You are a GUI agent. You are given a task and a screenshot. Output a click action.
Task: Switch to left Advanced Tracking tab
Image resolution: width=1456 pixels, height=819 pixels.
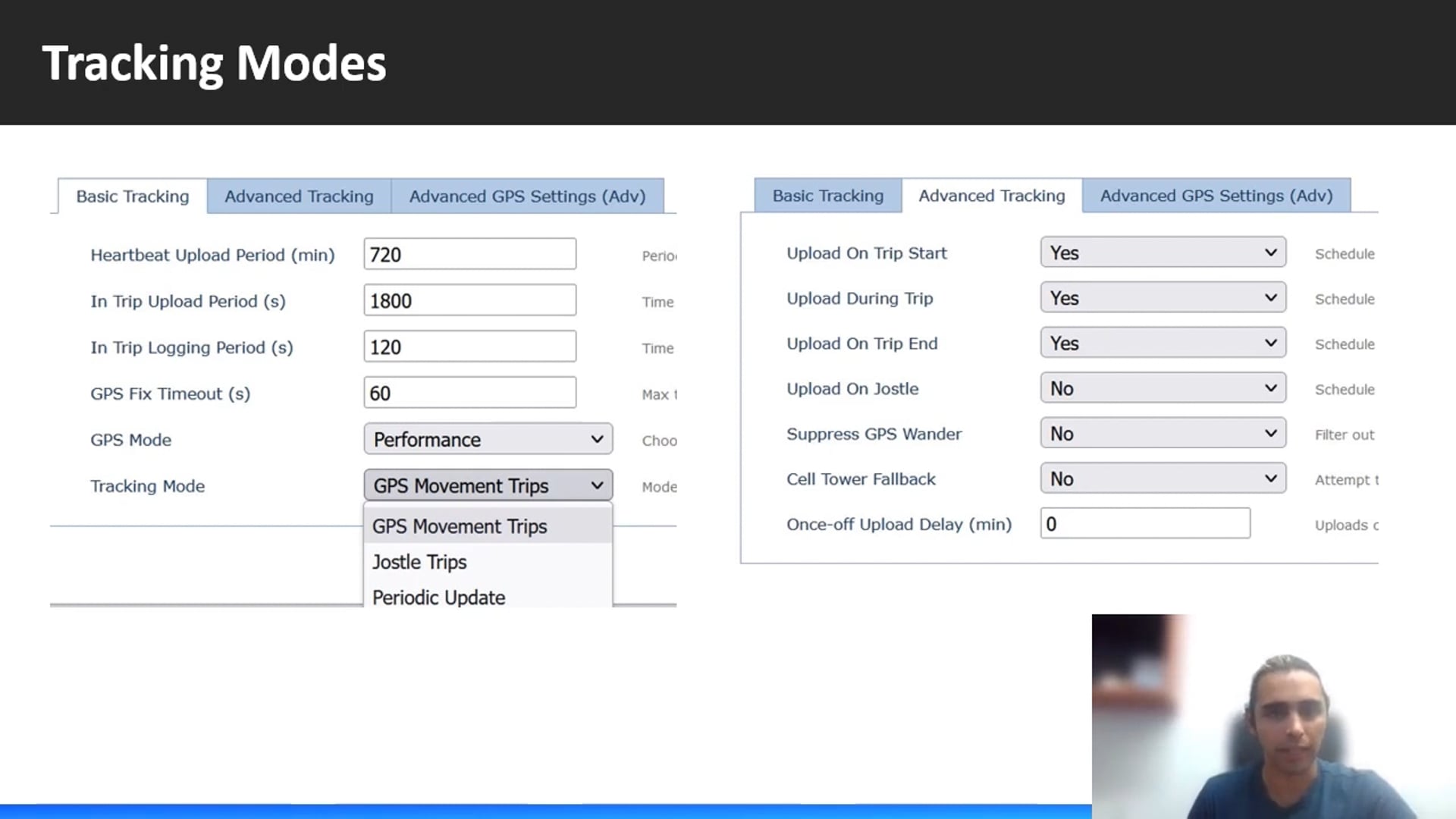[x=299, y=196]
